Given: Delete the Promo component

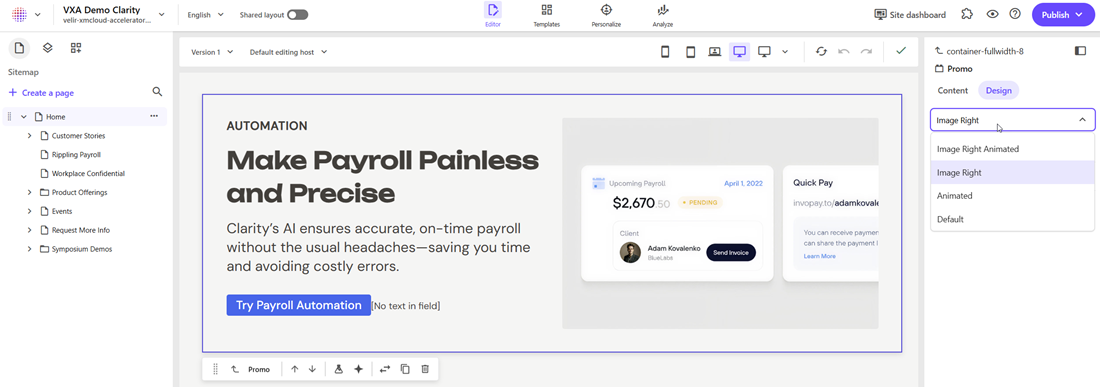Looking at the screenshot, I should 425,369.
